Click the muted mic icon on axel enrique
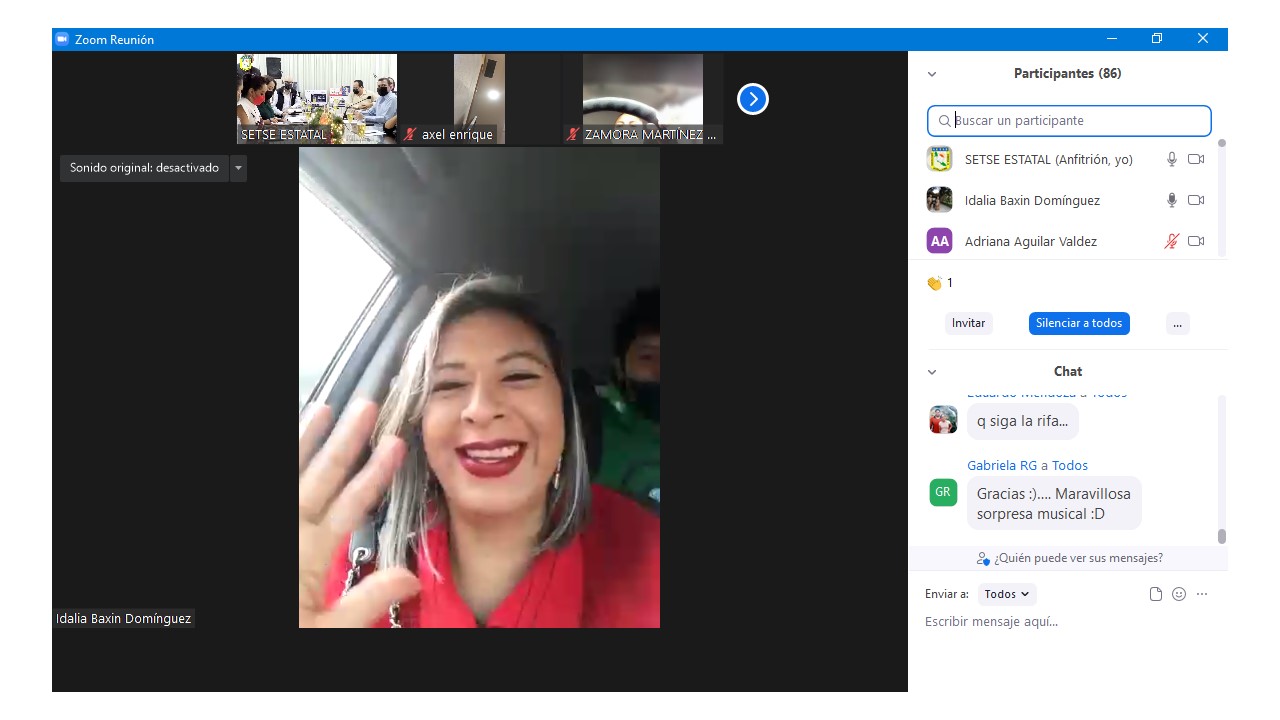1280x720 pixels. point(410,134)
